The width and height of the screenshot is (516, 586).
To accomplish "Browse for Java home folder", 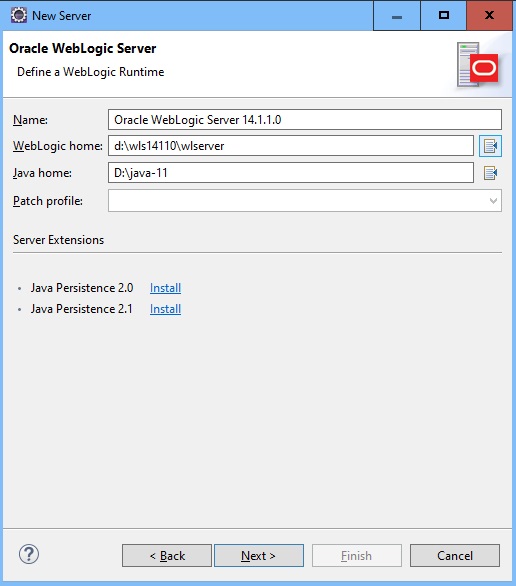I will (490, 173).
